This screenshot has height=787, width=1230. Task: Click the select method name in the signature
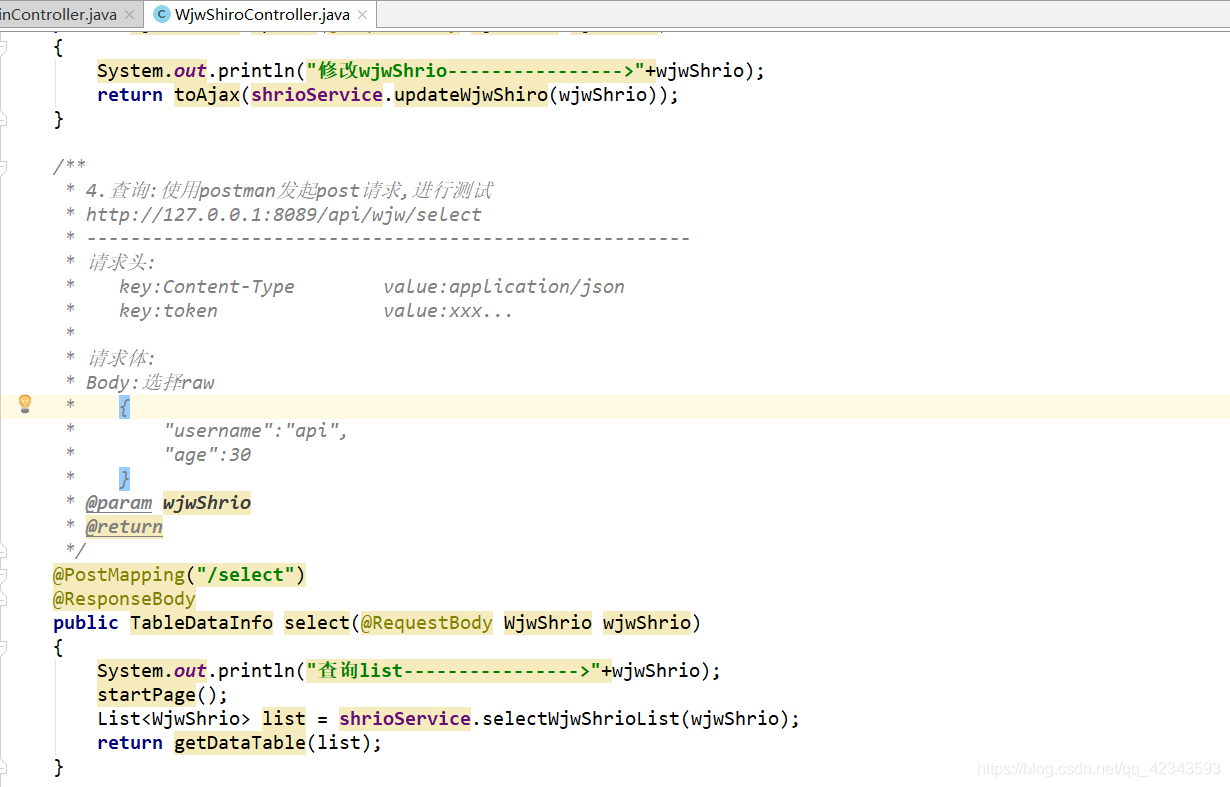(317, 623)
